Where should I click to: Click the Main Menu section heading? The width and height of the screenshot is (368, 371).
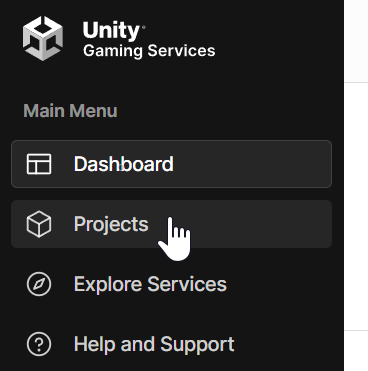(70, 111)
